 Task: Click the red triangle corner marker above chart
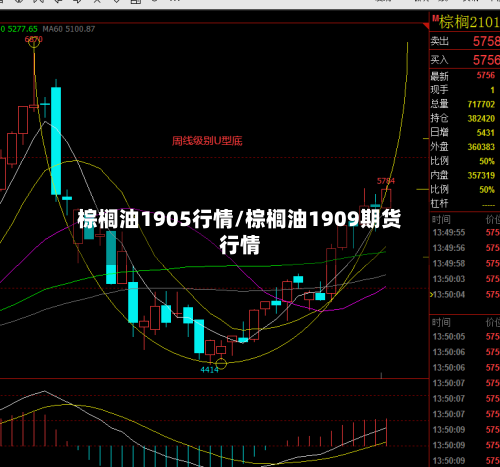(426, 26)
